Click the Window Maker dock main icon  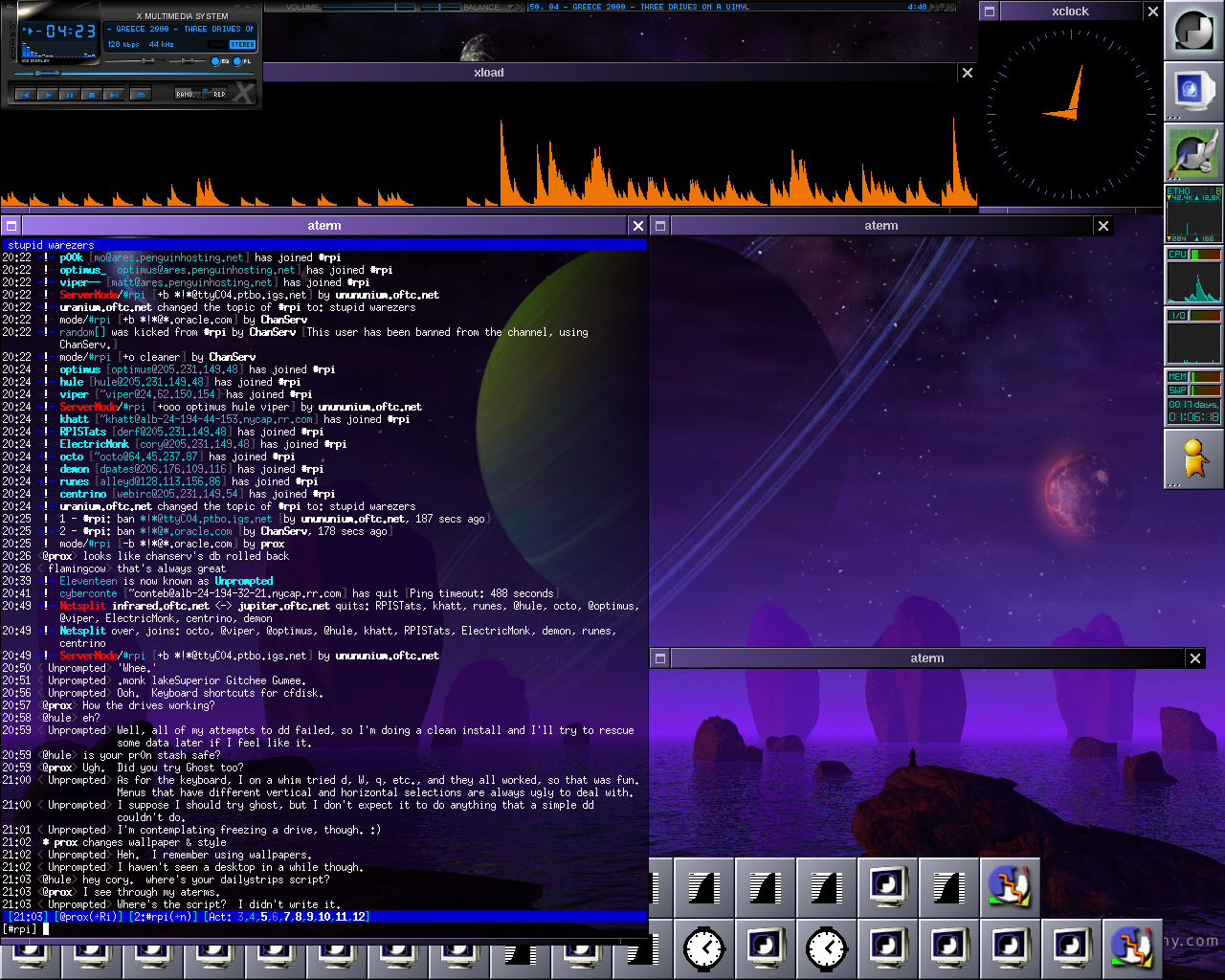tap(1193, 31)
